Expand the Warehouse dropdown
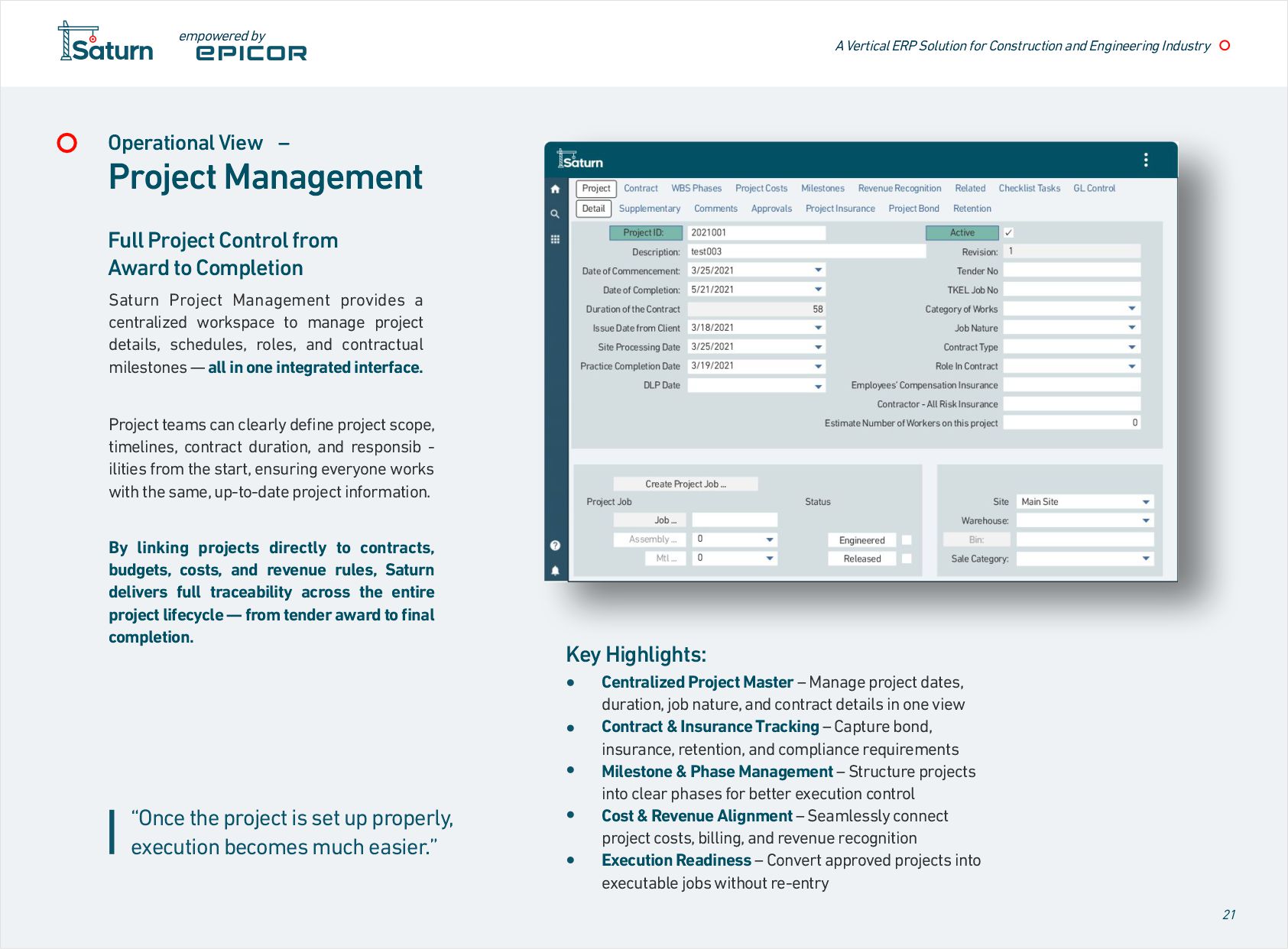The image size is (1288, 949). pos(1146,520)
